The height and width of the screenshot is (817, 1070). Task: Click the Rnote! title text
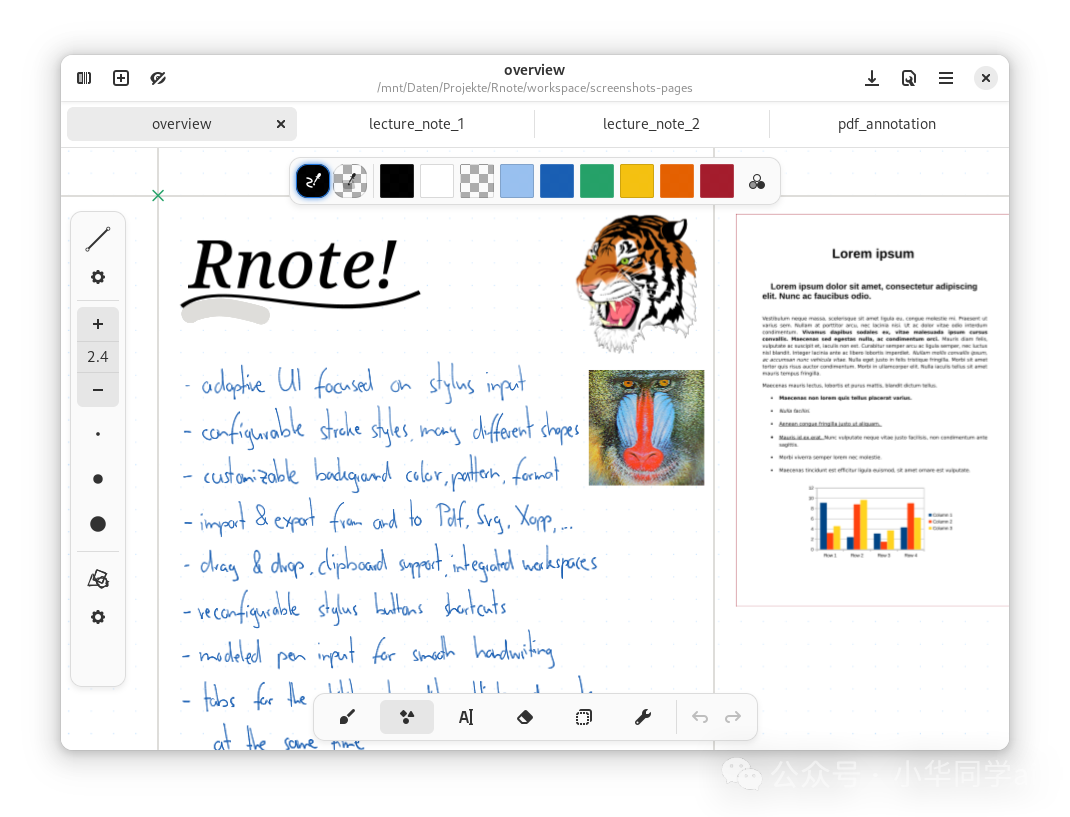pyautogui.click(x=293, y=265)
